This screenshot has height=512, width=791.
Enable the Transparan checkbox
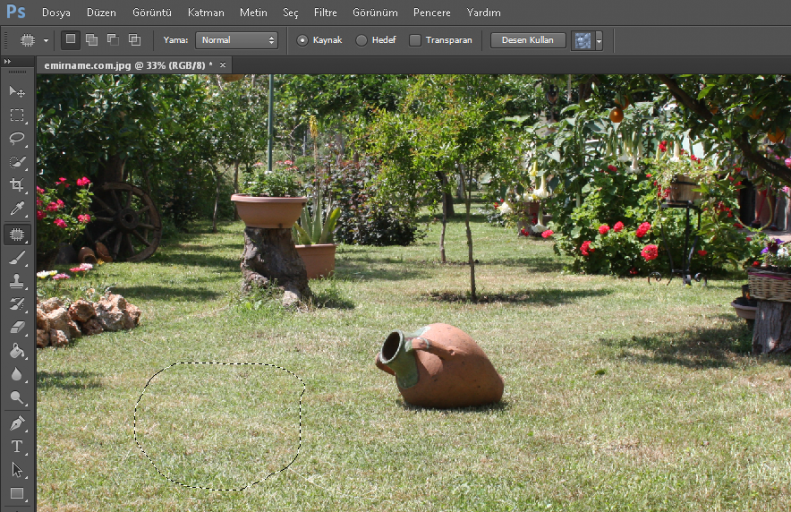(x=415, y=40)
